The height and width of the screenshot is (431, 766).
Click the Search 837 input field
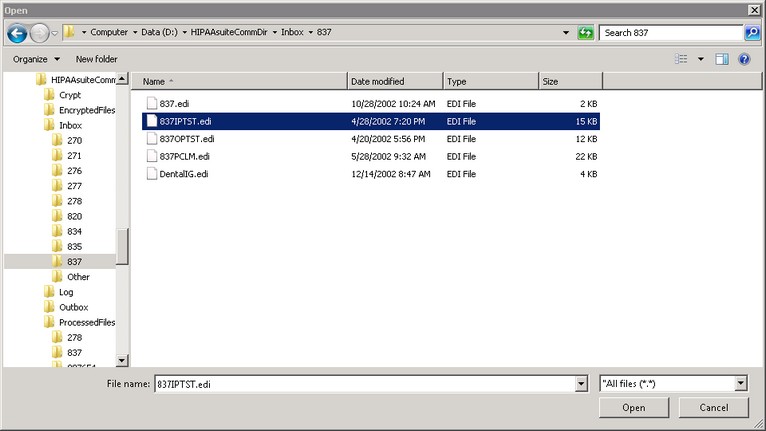point(670,33)
